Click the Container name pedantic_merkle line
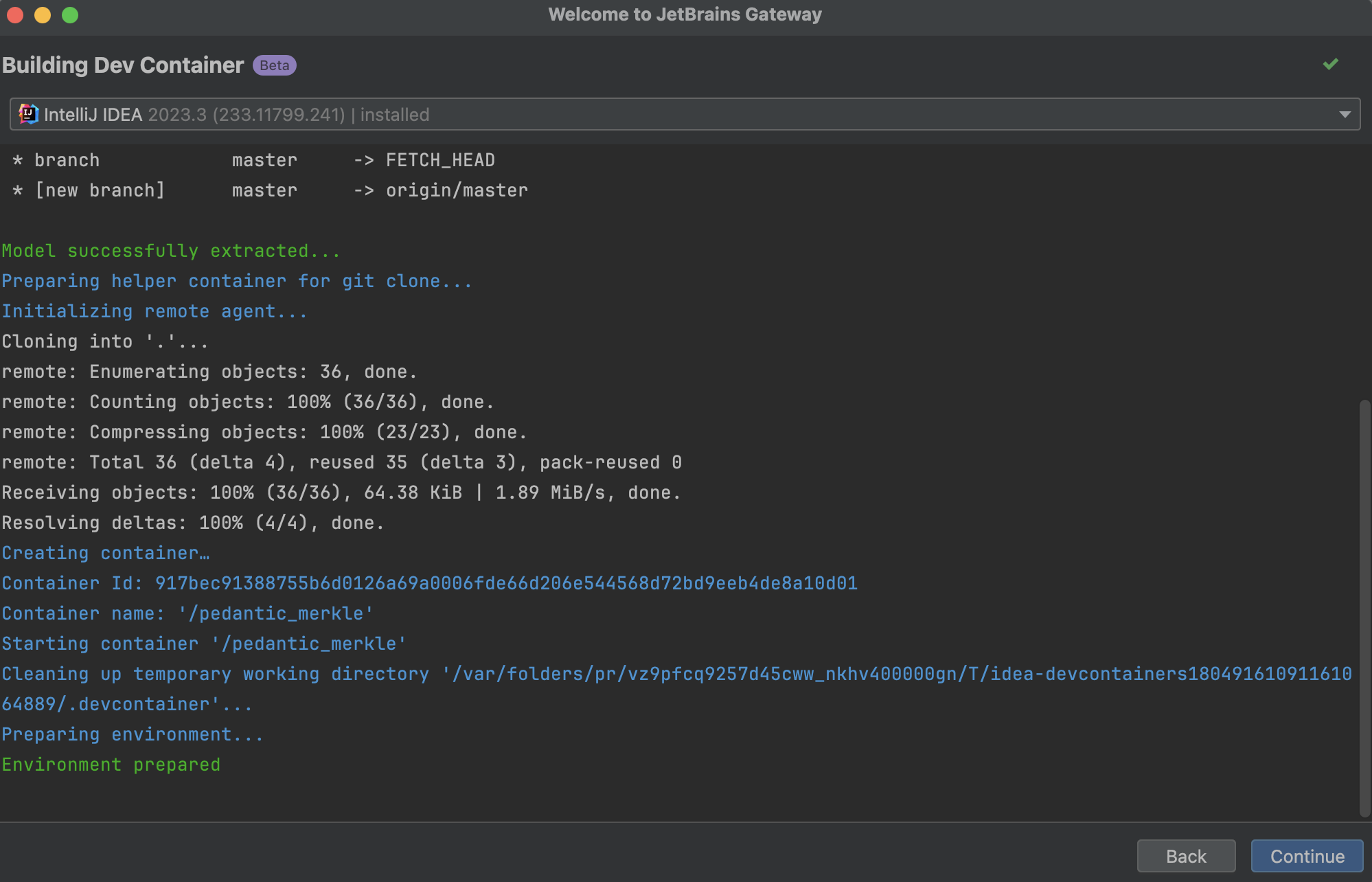1372x882 pixels. pos(187,613)
